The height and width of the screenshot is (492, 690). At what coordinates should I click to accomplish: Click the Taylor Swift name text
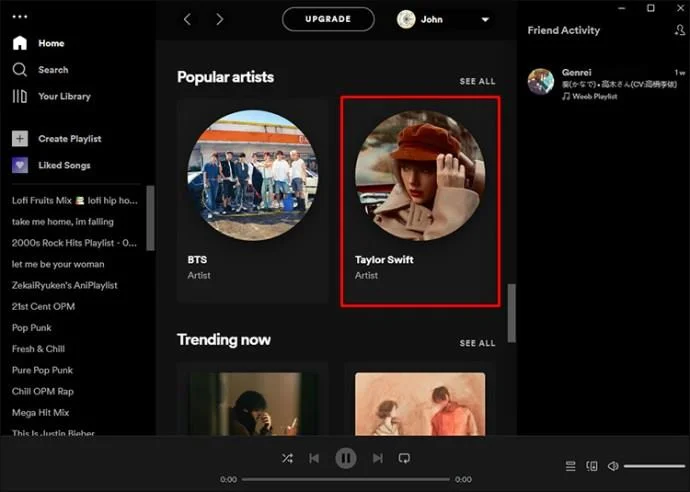tap(384, 260)
